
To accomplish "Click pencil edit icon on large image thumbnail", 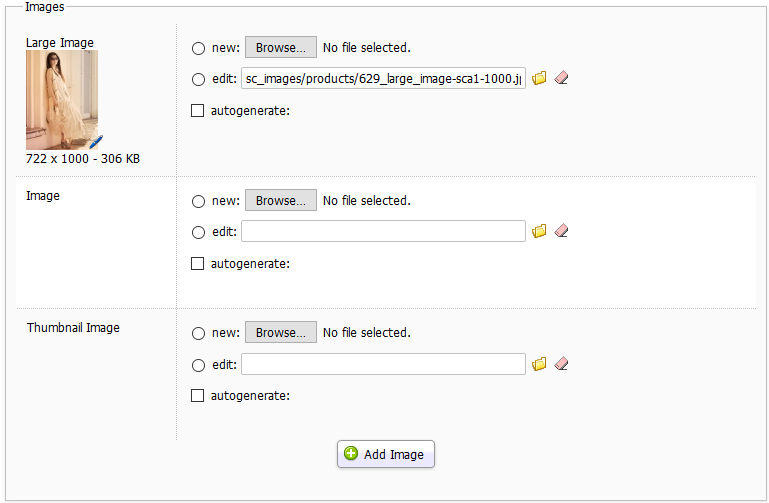I will (x=96, y=141).
